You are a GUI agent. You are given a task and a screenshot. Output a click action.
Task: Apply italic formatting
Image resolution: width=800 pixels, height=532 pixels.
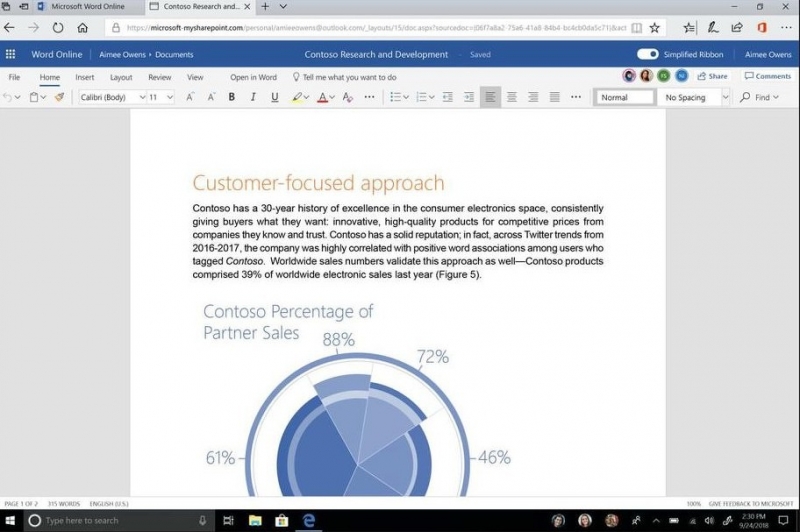pos(253,97)
